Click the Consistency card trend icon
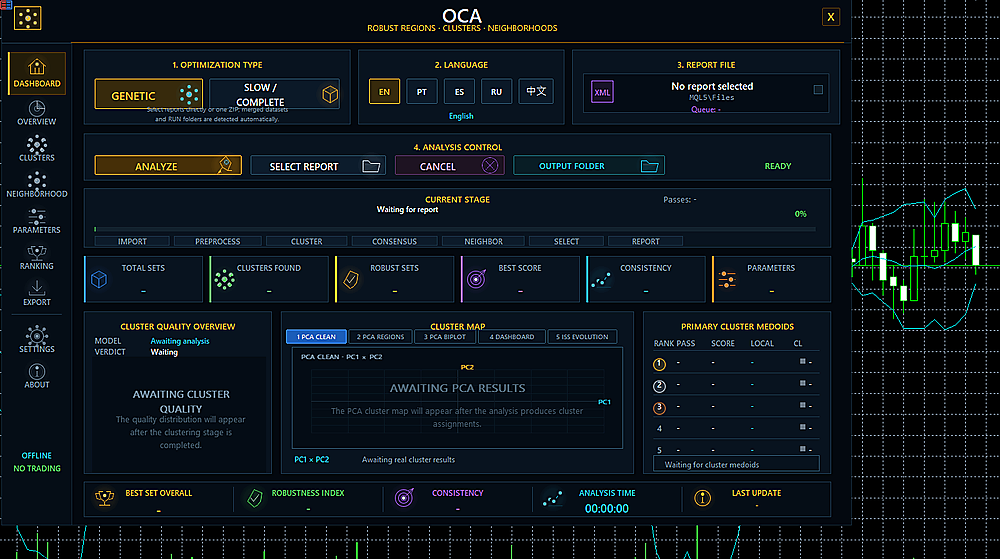The height and width of the screenshot is (559, 1000). (601, 280)
